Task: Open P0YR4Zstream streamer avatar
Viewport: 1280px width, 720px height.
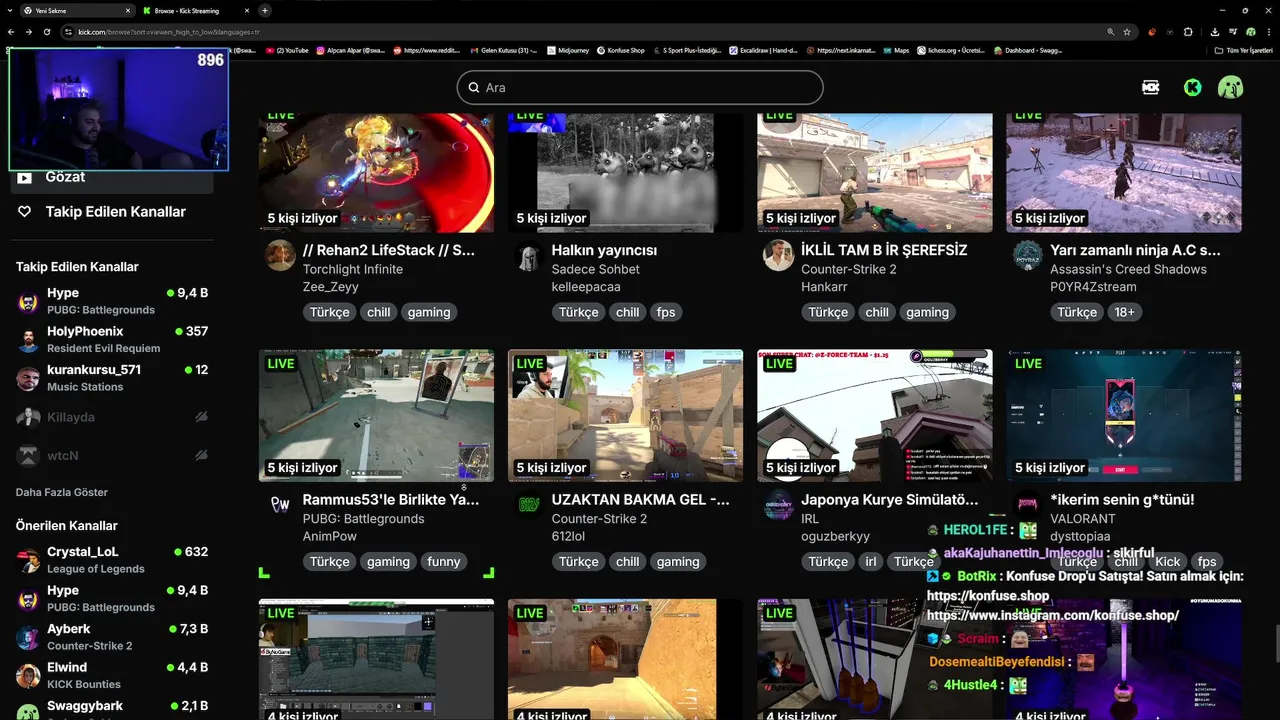Action: click(1027, 255)
